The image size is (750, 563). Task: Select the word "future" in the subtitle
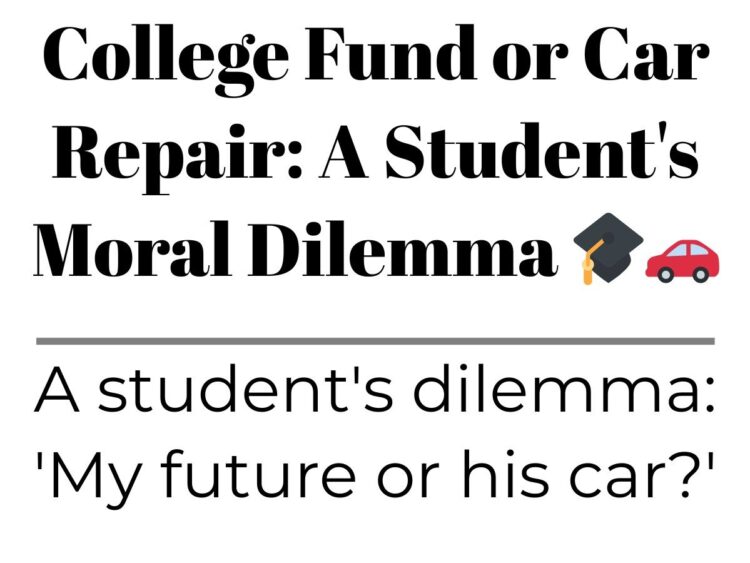click(x=258, y=474)
